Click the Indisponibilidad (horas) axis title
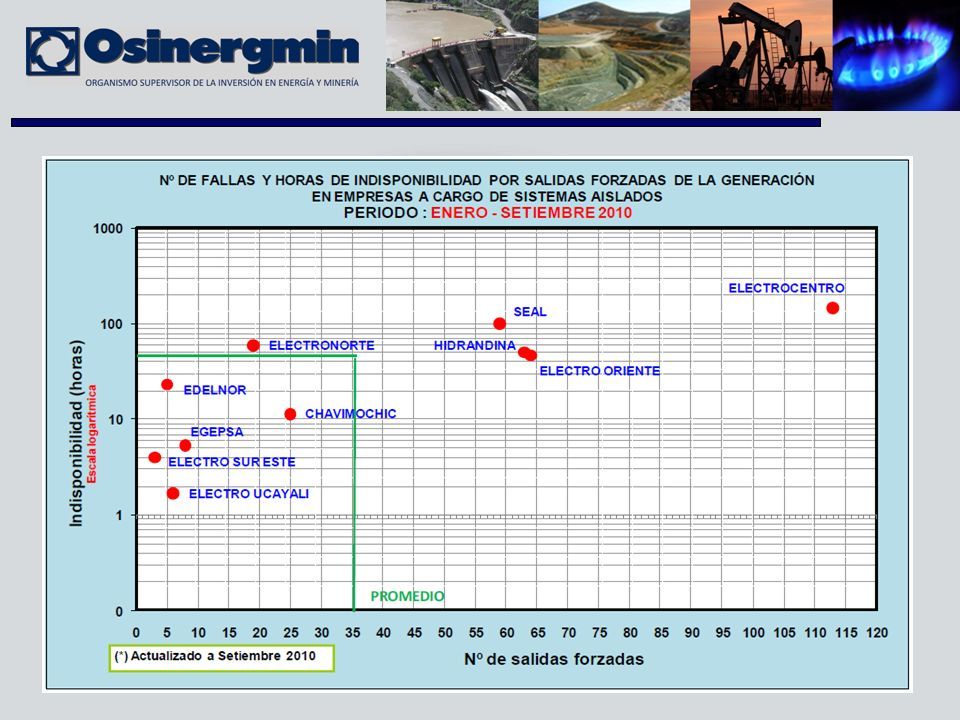This screenshot has height=720, width=960. click(76, 433)
